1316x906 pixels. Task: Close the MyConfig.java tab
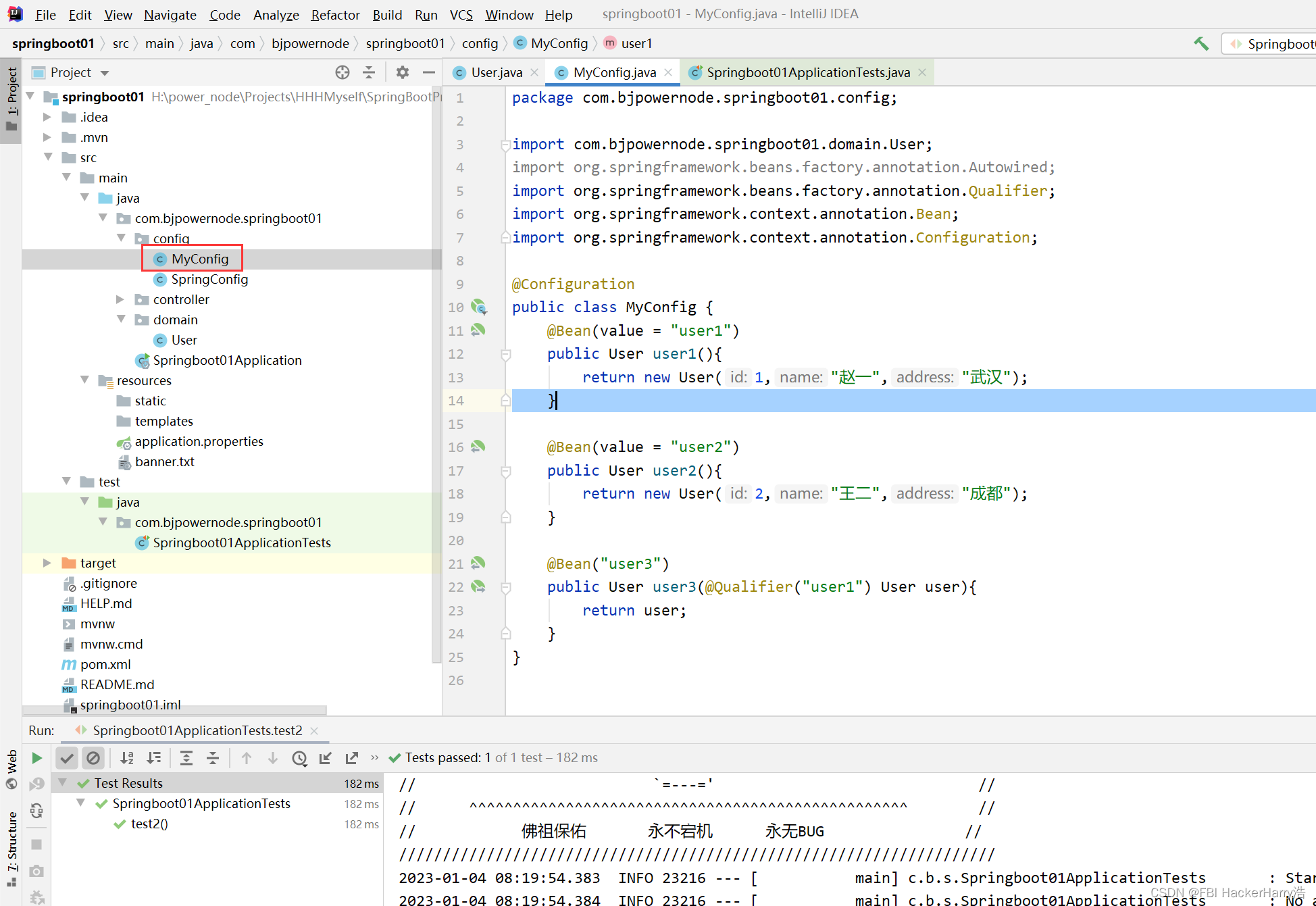point(668,72)
